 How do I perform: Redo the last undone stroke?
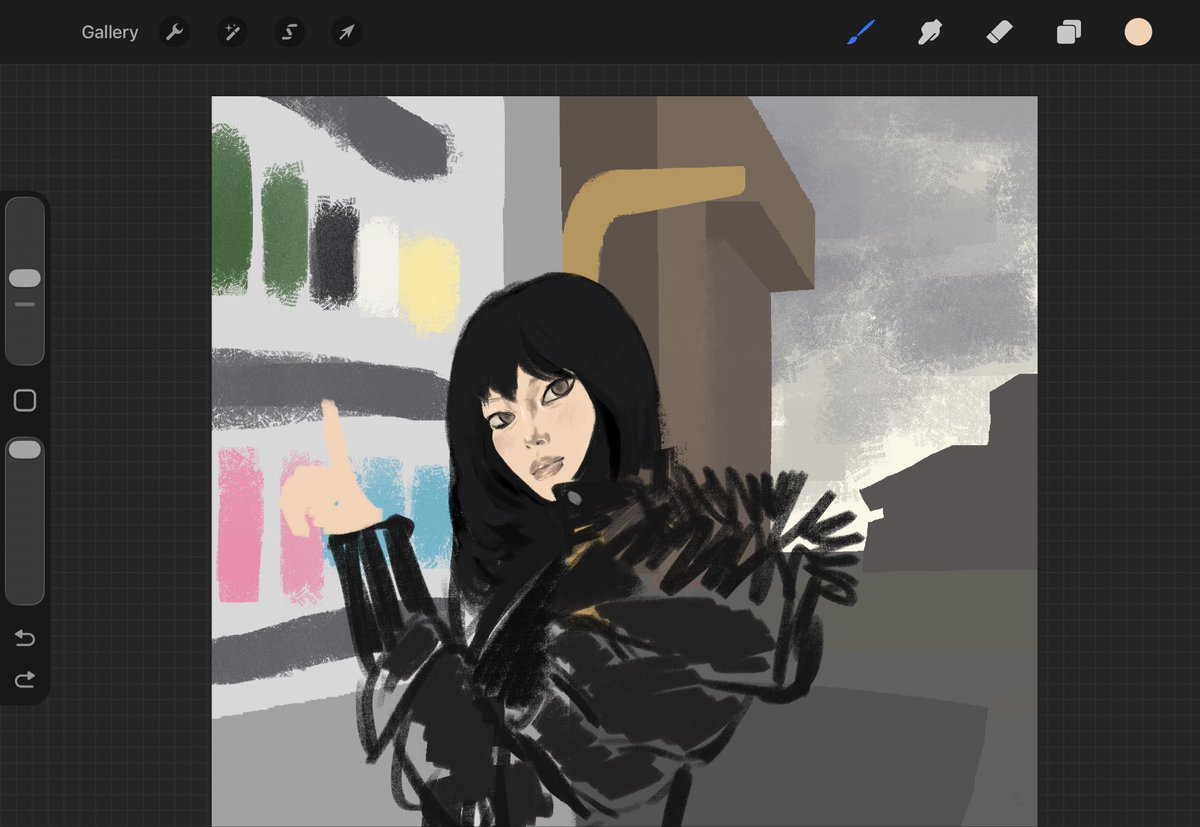point(25,680)
